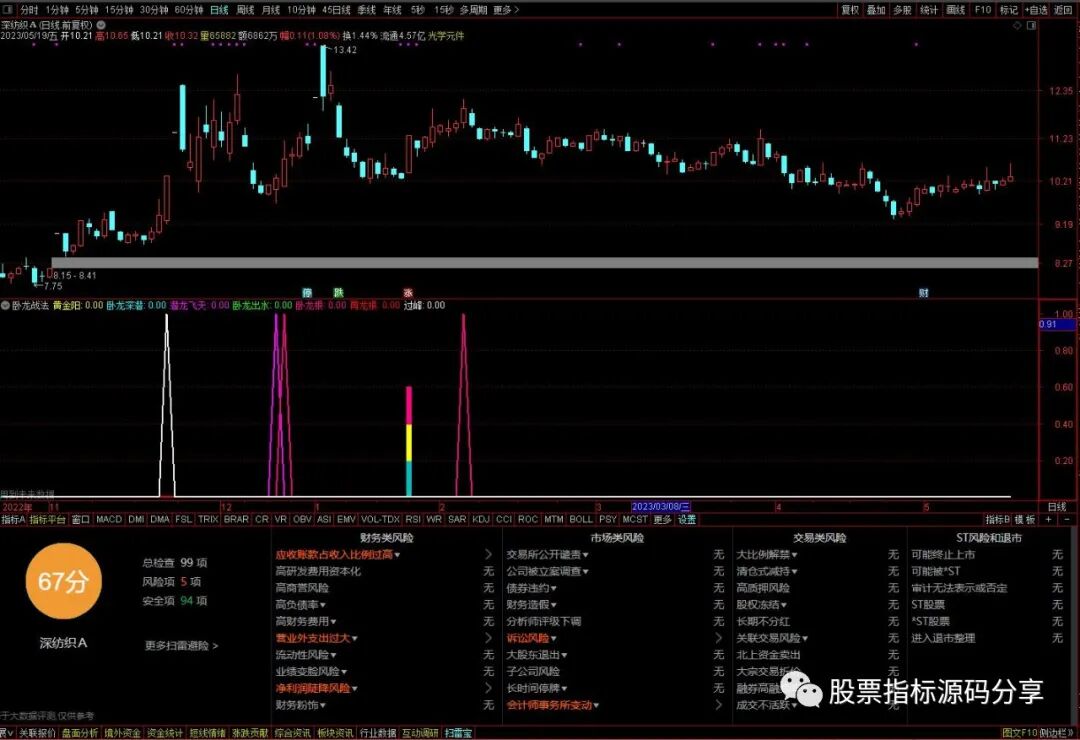Click the 跌 marker below the chart
The width and height of the screenshot is (1080, 740).
click(338, 293)
